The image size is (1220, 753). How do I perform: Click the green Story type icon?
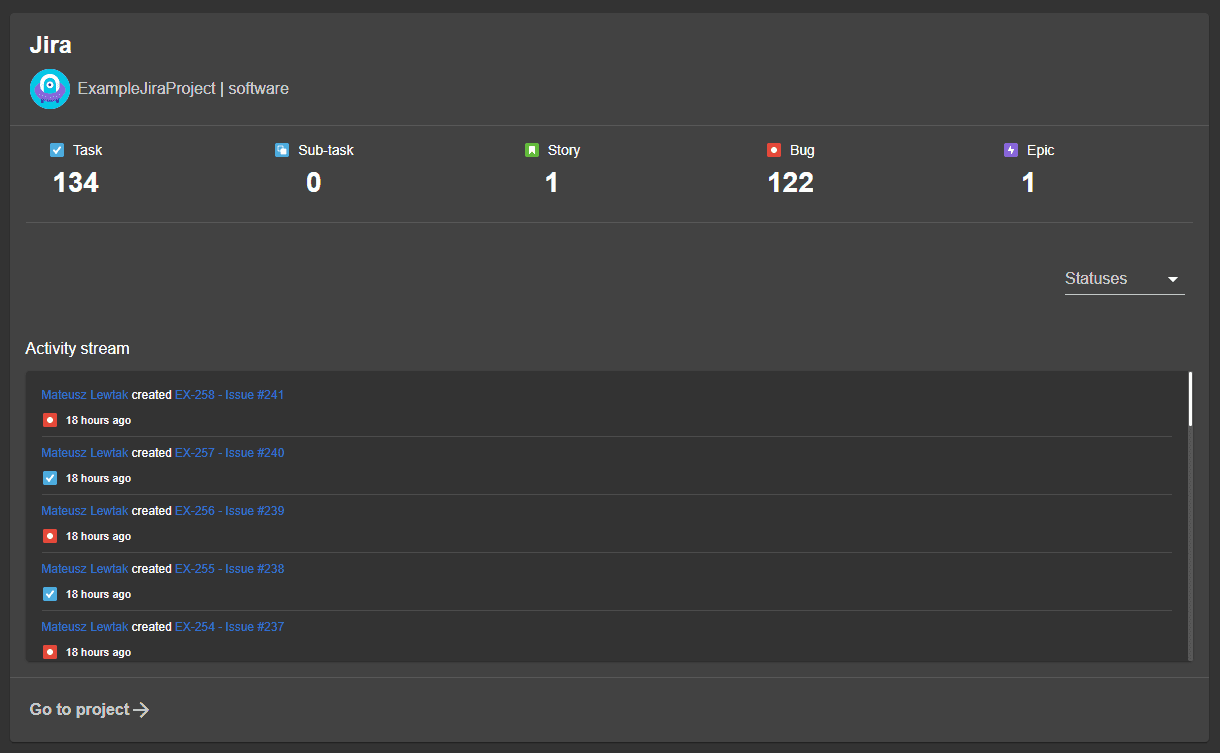pos(532,150)
